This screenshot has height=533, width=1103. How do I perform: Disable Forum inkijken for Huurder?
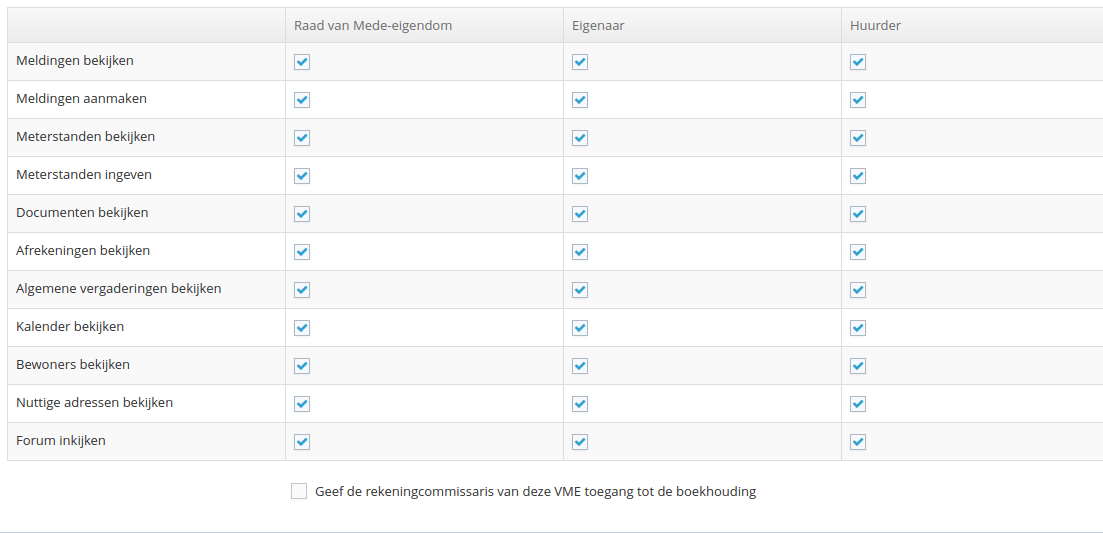[857, 442]
